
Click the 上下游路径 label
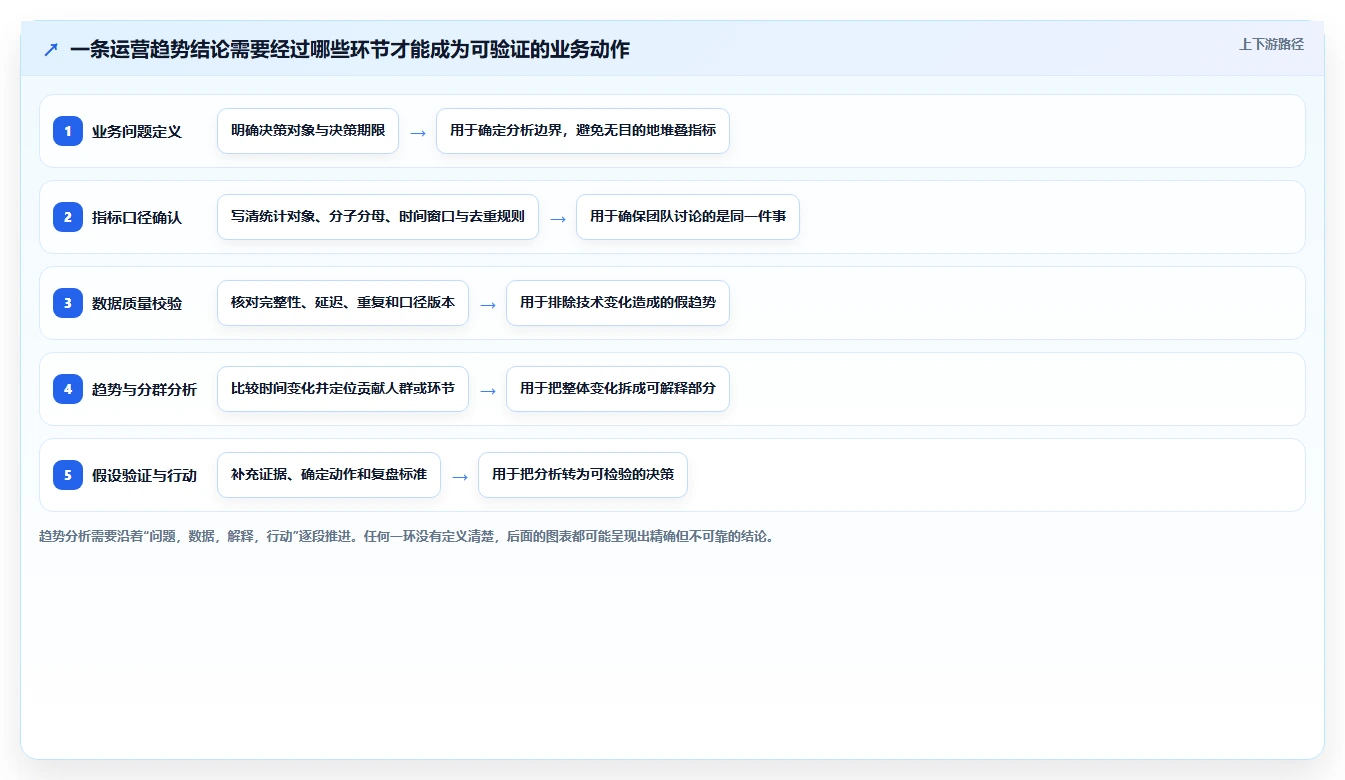coord(1271,44)
